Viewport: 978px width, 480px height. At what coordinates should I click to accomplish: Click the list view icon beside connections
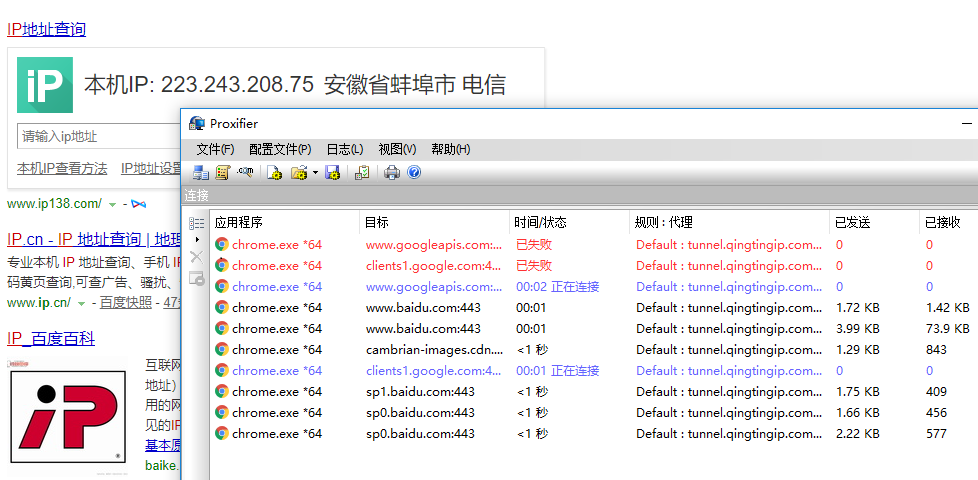point(196,223)
